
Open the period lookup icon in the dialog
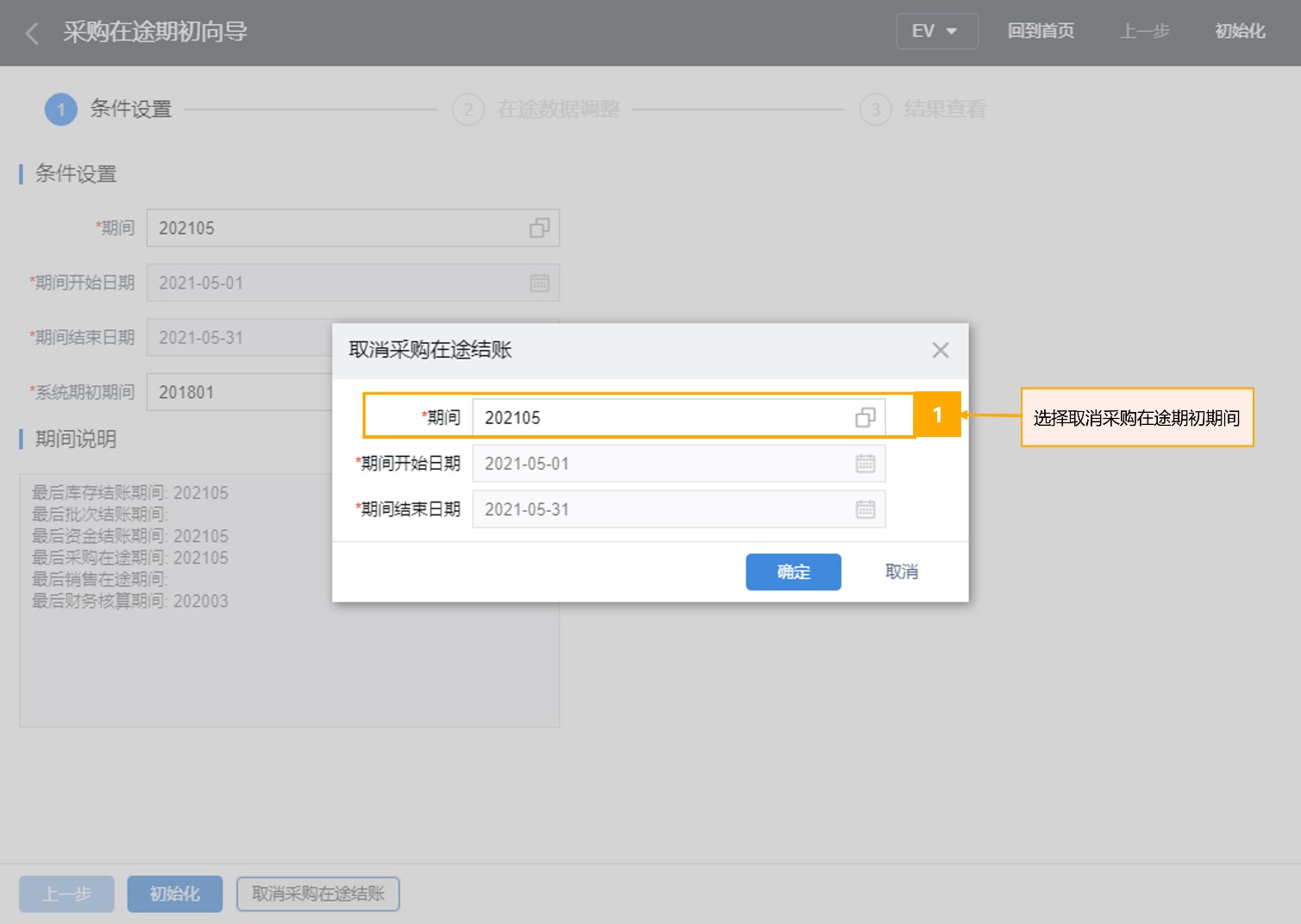865,417
